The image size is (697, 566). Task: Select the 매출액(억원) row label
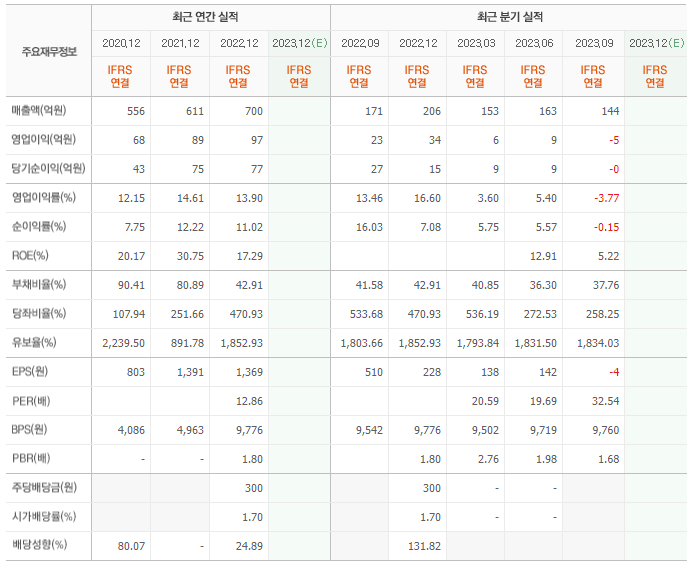click(x=39, y=110)
